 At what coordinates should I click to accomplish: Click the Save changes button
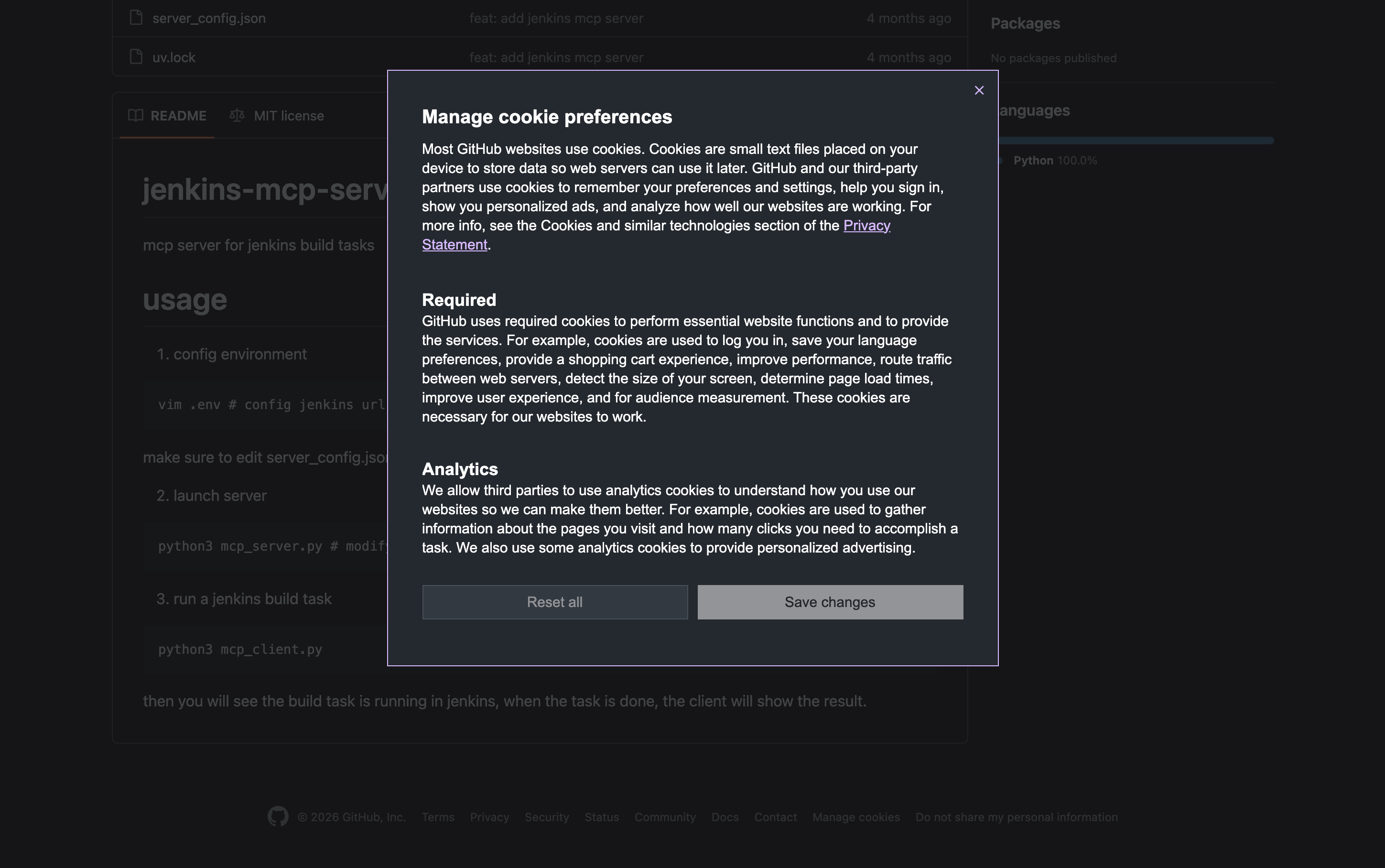829,602
